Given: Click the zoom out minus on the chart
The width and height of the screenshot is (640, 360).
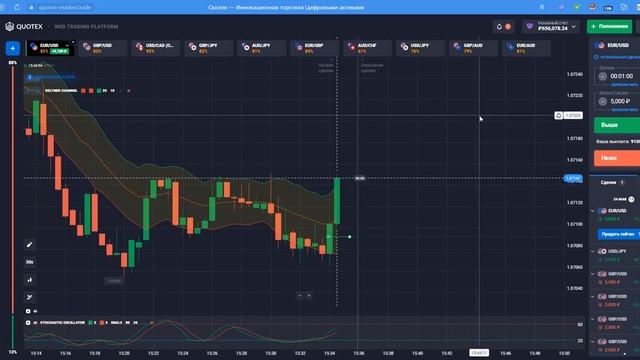Looking at the screenshot, I should click(x=300, y=295).
